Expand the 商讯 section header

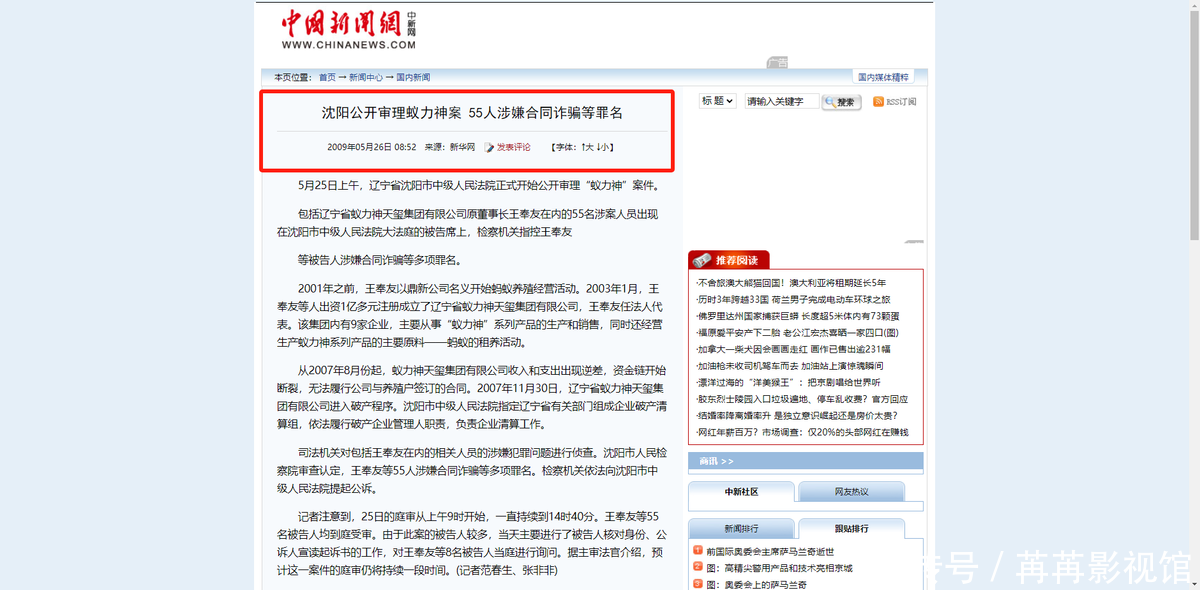[x=716, y=461]
